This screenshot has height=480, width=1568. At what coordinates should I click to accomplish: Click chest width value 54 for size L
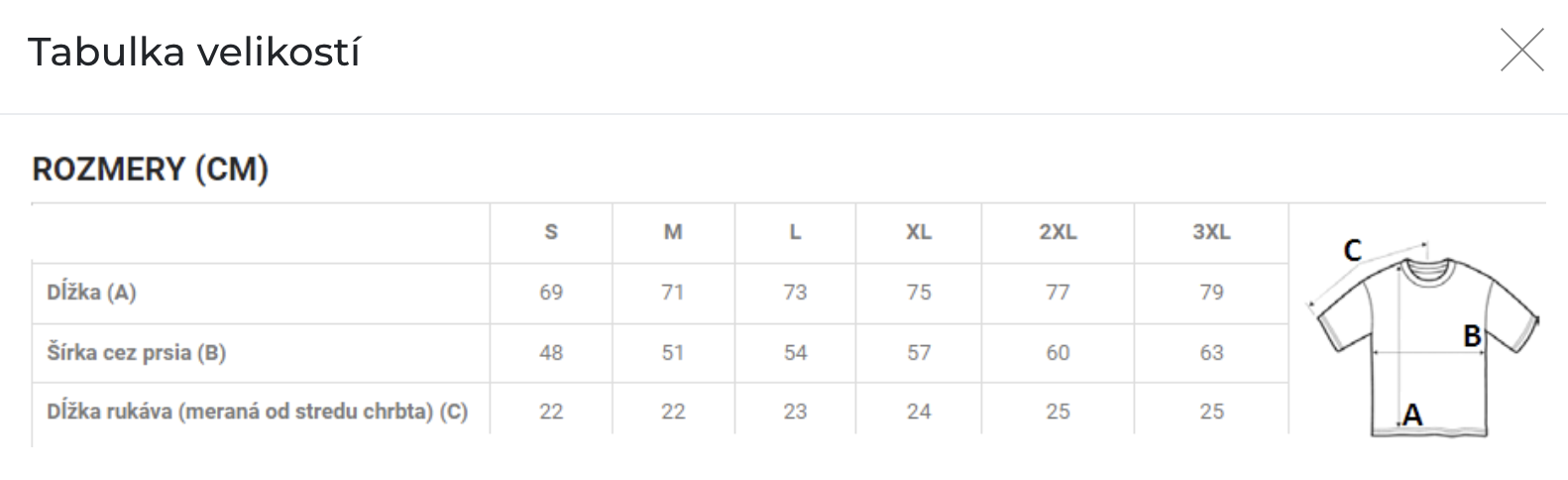(795, 352)
